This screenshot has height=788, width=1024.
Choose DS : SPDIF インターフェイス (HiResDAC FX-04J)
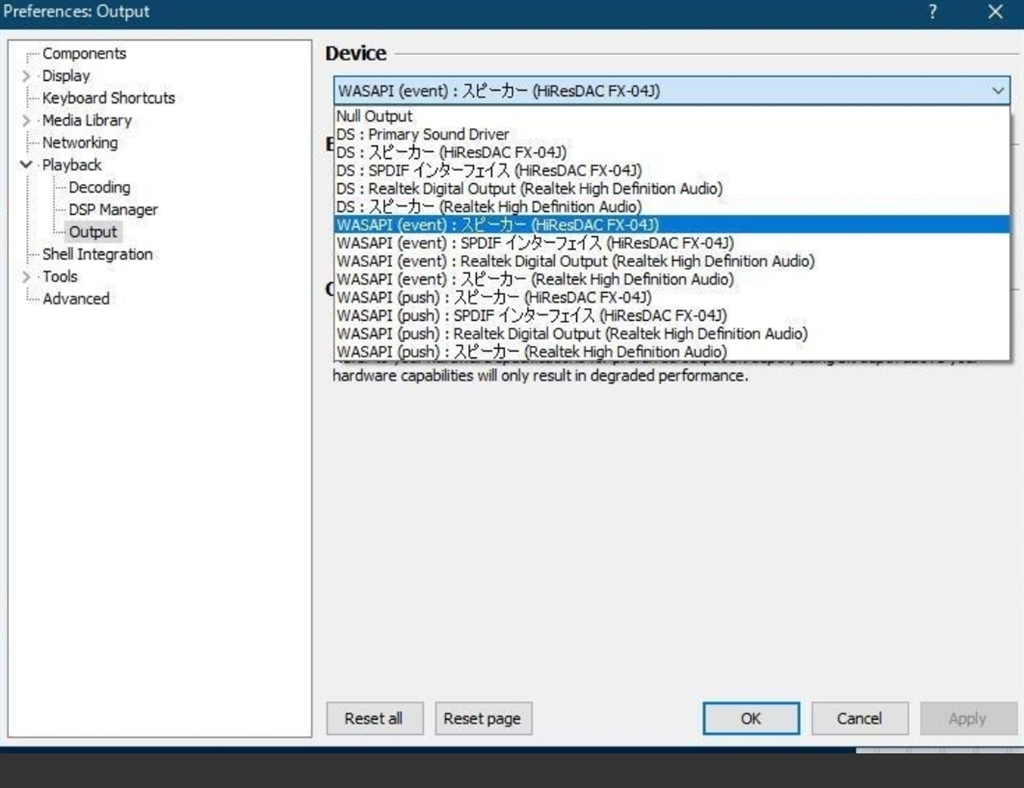tap(671, 170)
